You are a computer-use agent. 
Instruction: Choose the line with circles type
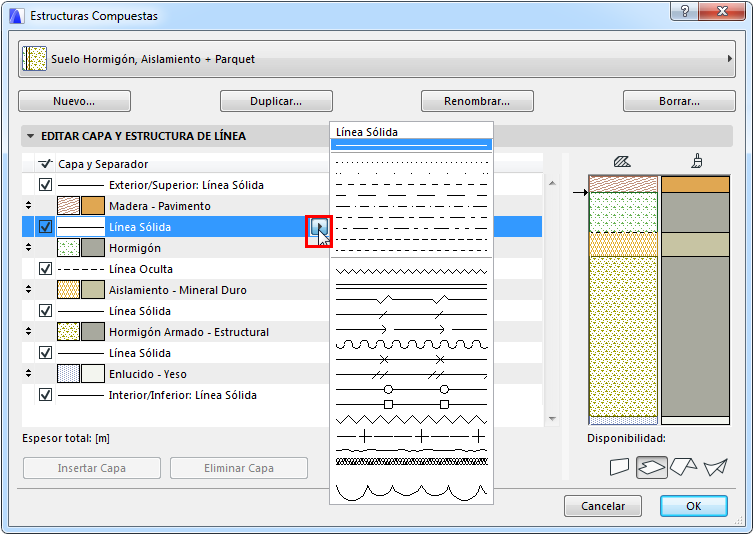pyautogui.click(x=411, y=389)
